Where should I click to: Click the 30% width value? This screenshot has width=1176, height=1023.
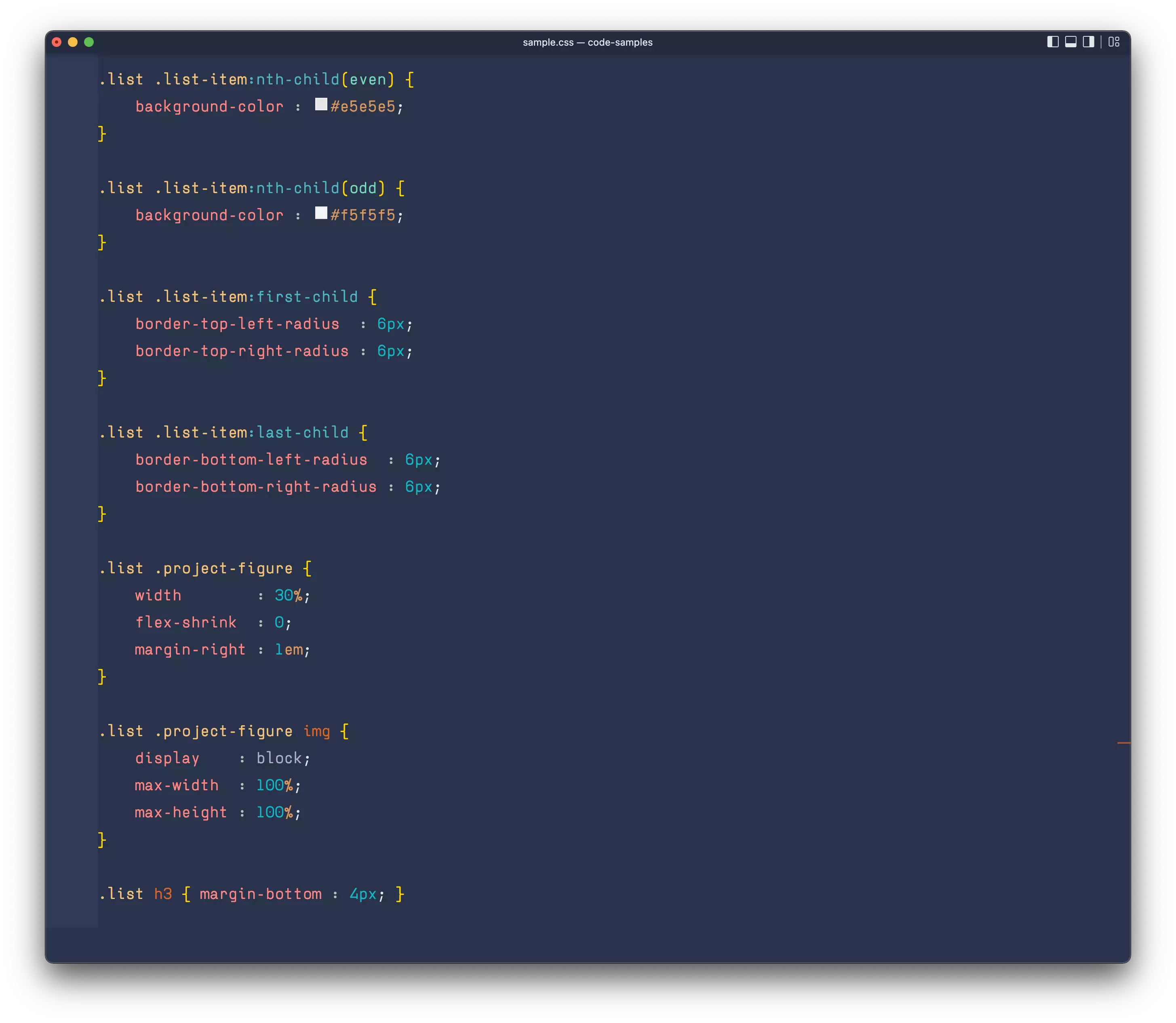pyautogui.click(x=288, y=596)
